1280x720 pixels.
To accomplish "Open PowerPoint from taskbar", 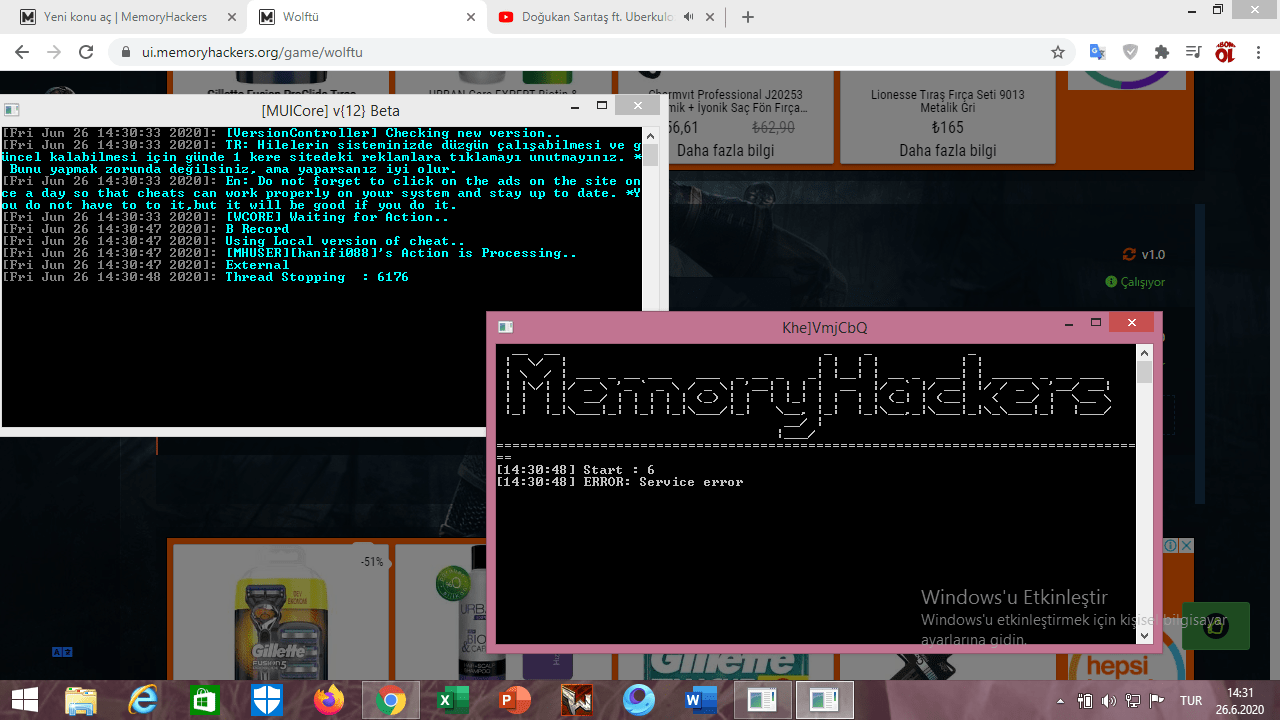I will click(515, 700).
